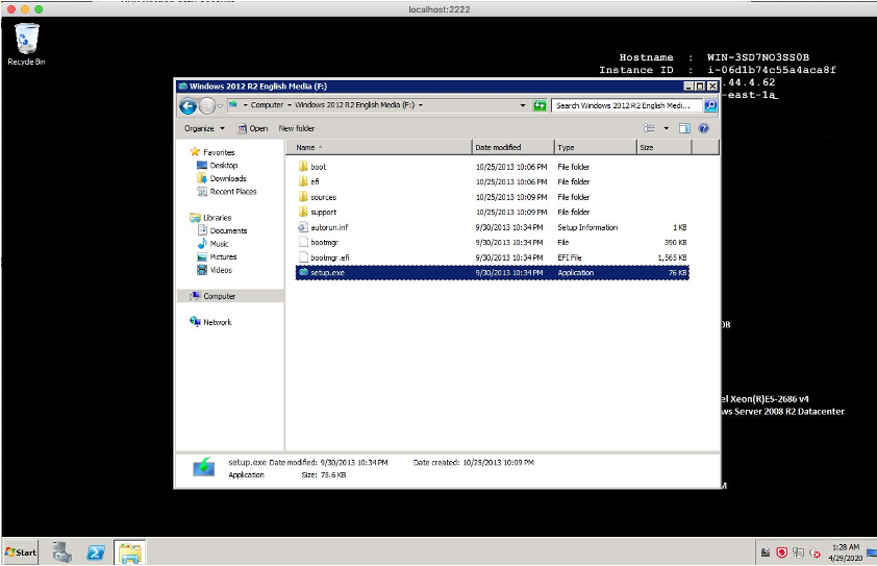This screenshot has width=877, height=566.
Task: Click the Setup Information type cell
Action: (x=587, y=227)
